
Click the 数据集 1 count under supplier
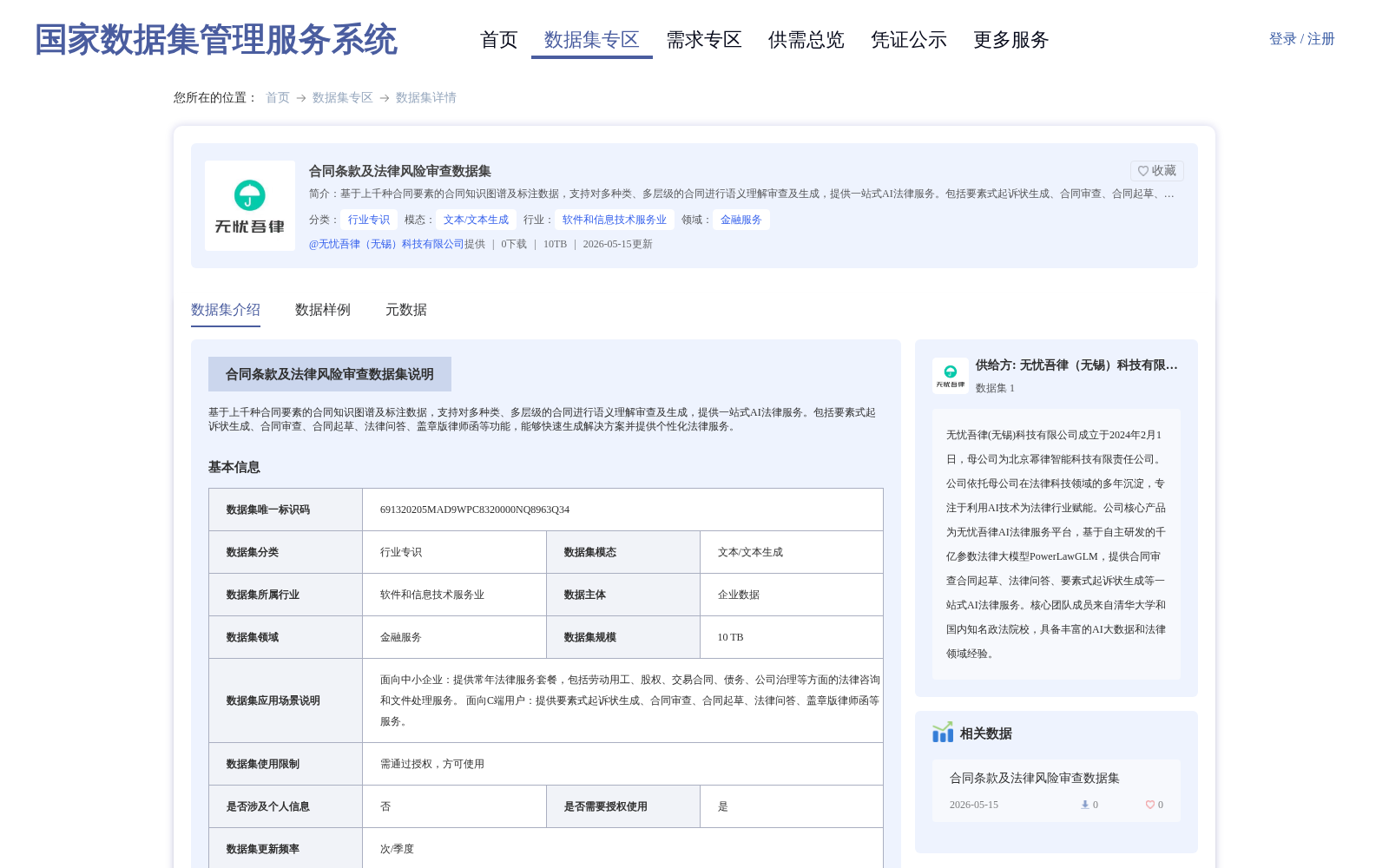tap(995, 388)
